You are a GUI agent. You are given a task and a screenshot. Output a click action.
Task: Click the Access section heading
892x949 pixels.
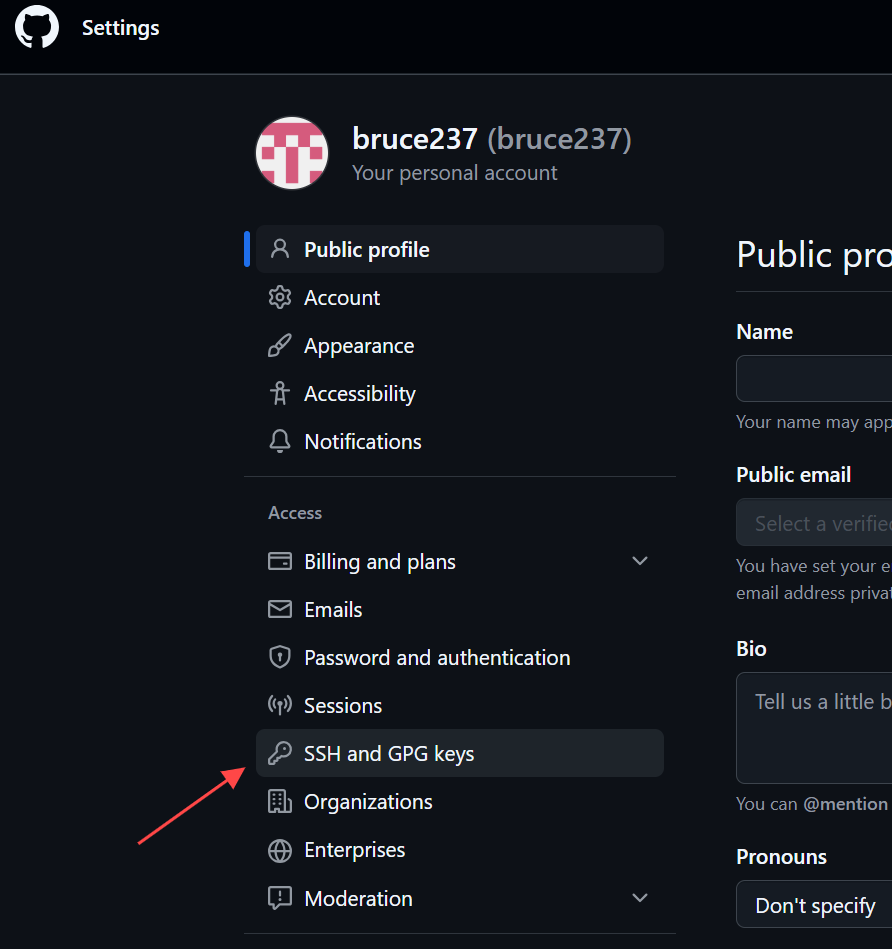(x=295, y=513)
